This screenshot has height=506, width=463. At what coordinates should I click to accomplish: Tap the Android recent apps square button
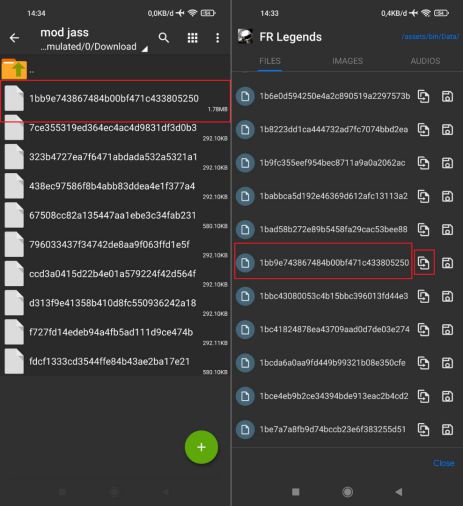(295, 492)
